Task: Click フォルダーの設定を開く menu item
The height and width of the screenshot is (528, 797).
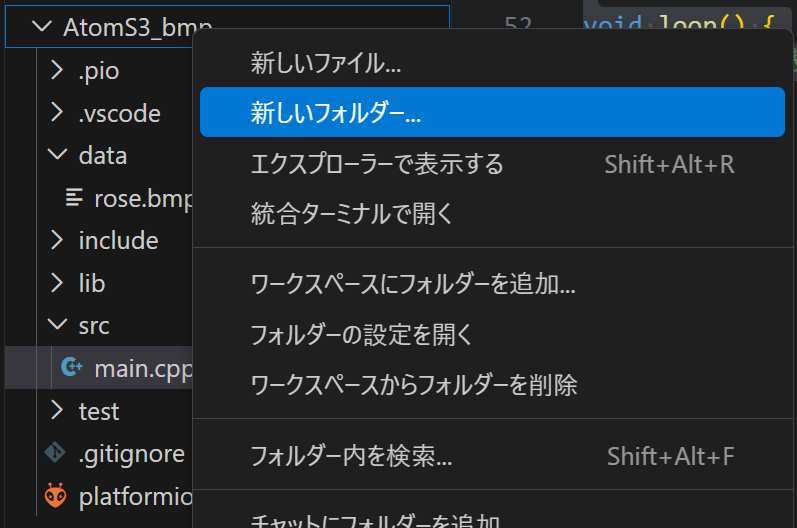Action: pos(362,334)
